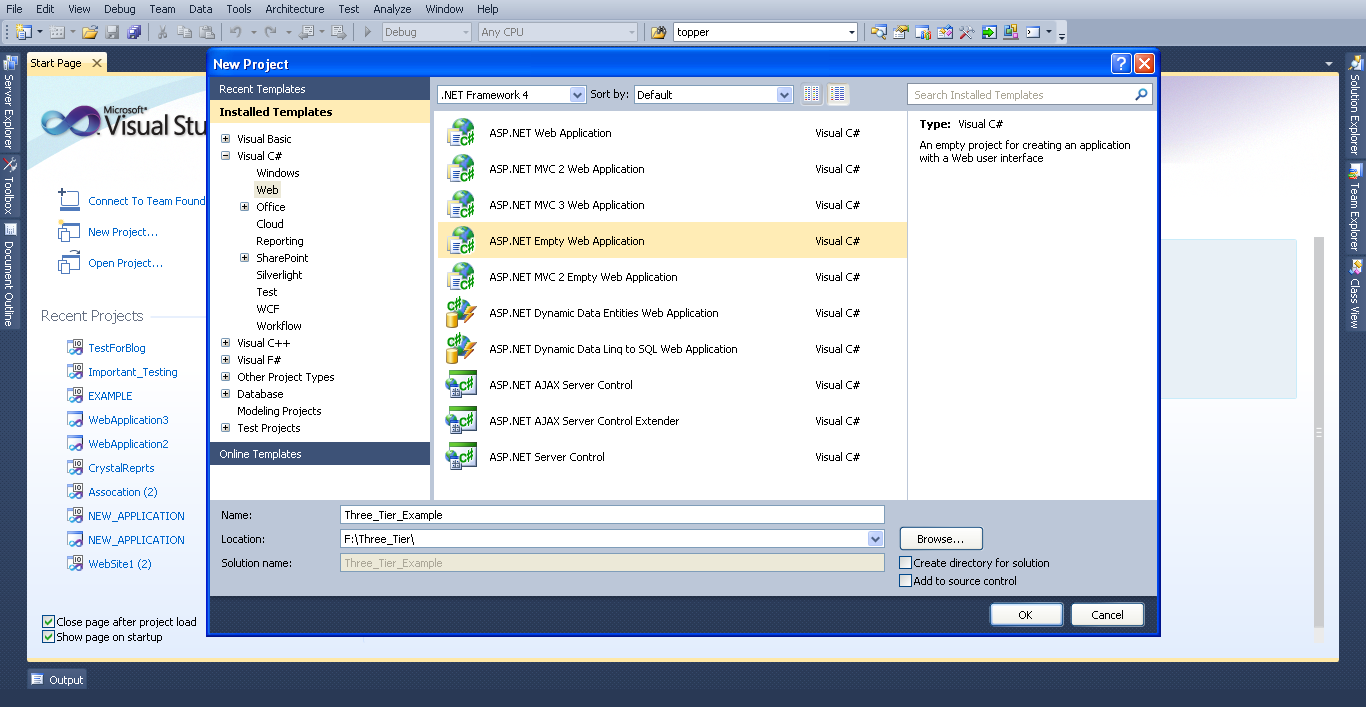Open recent project Important_Testing

pos(133,372)
